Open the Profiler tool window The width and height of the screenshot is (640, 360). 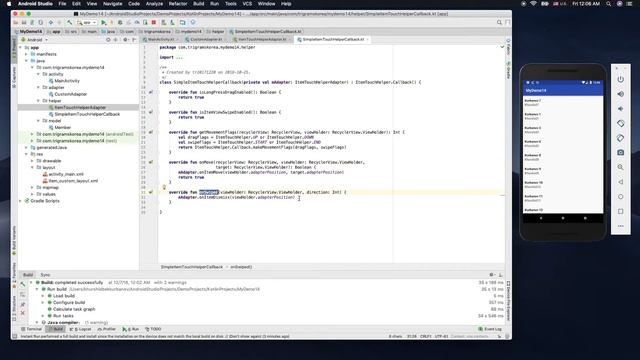(x=107, y=329)
